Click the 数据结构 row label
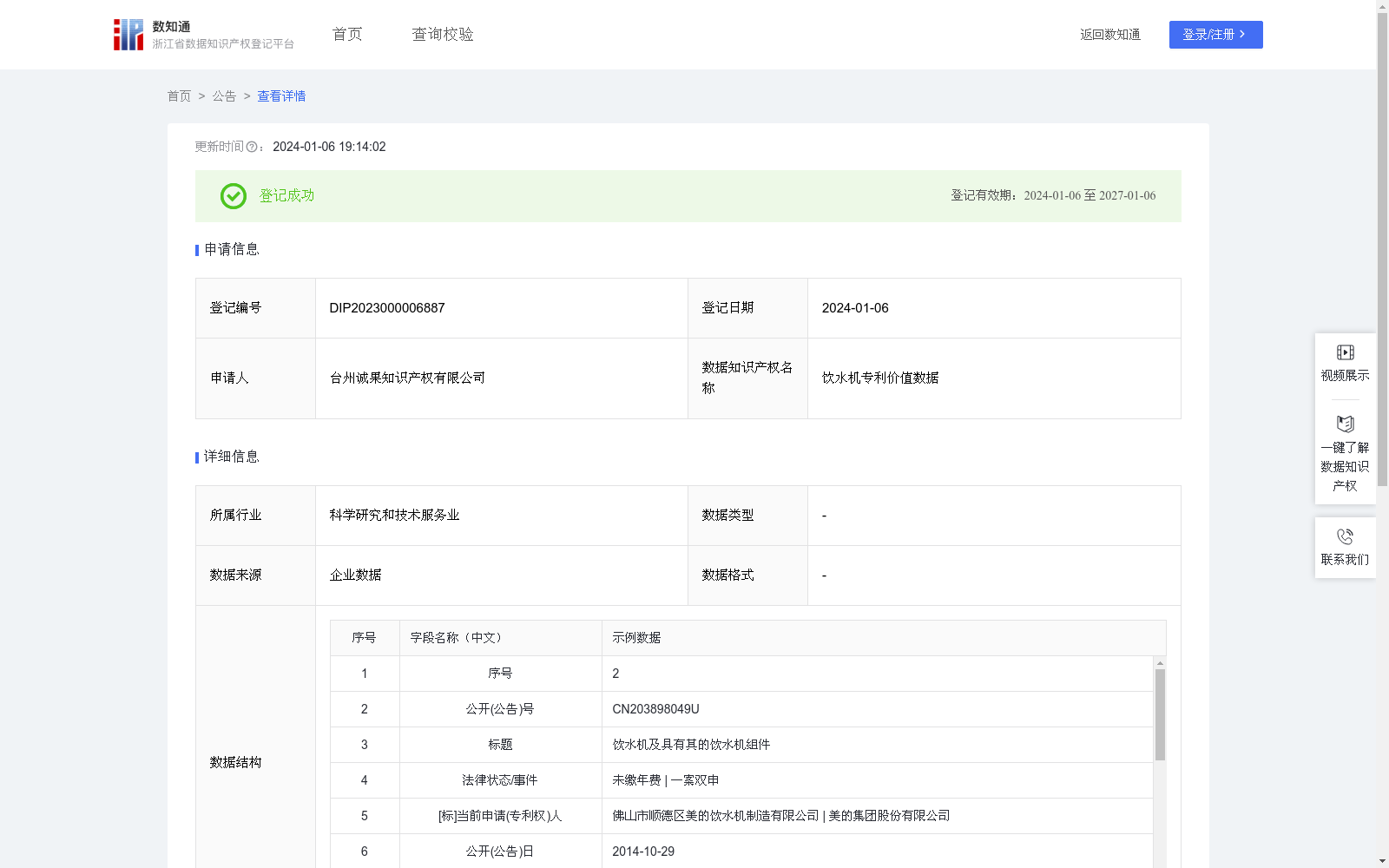The height and width of the screenshot is (868, 1389). click(x=235, y=762)
